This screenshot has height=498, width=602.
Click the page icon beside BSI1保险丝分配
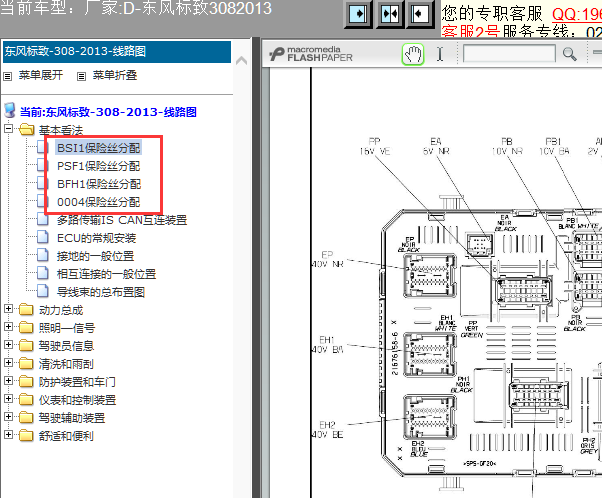coord(43,147)
